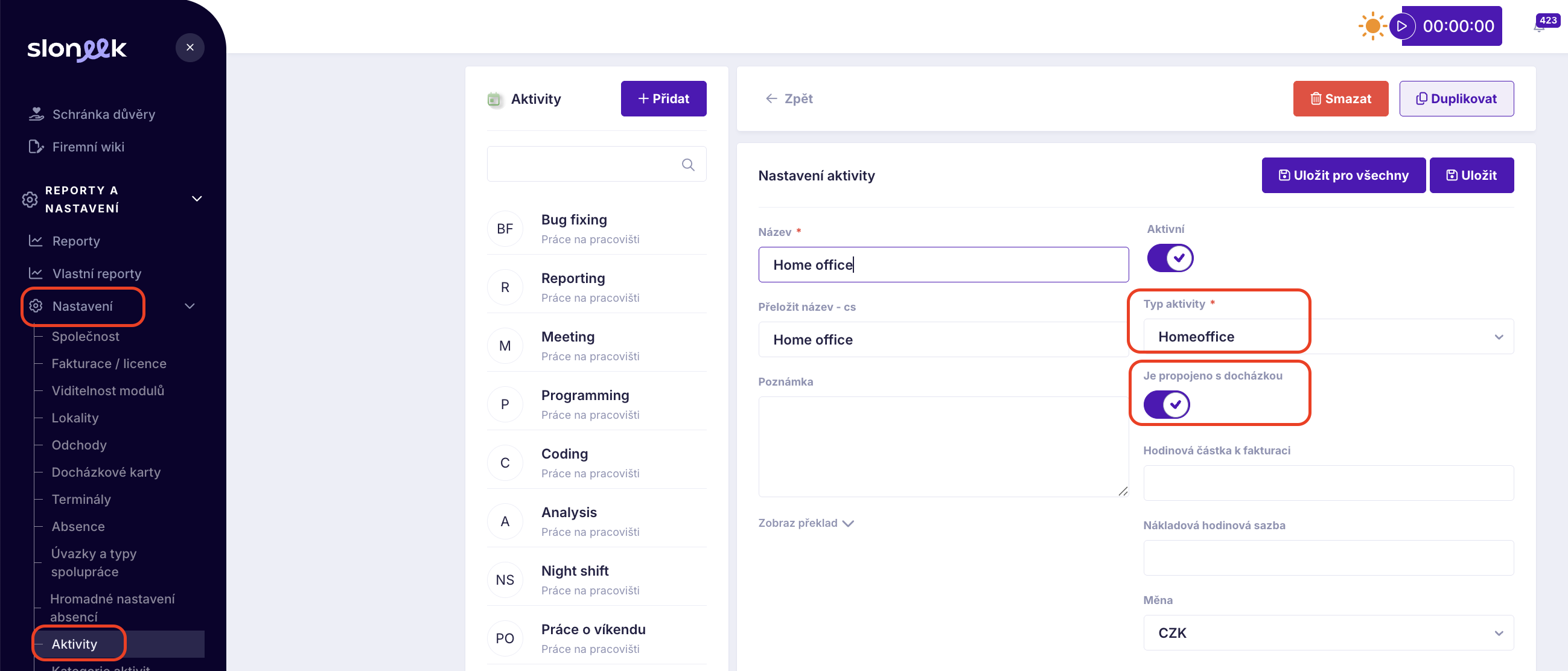Open the Měna CZK dropdown

pos(1328,632)
